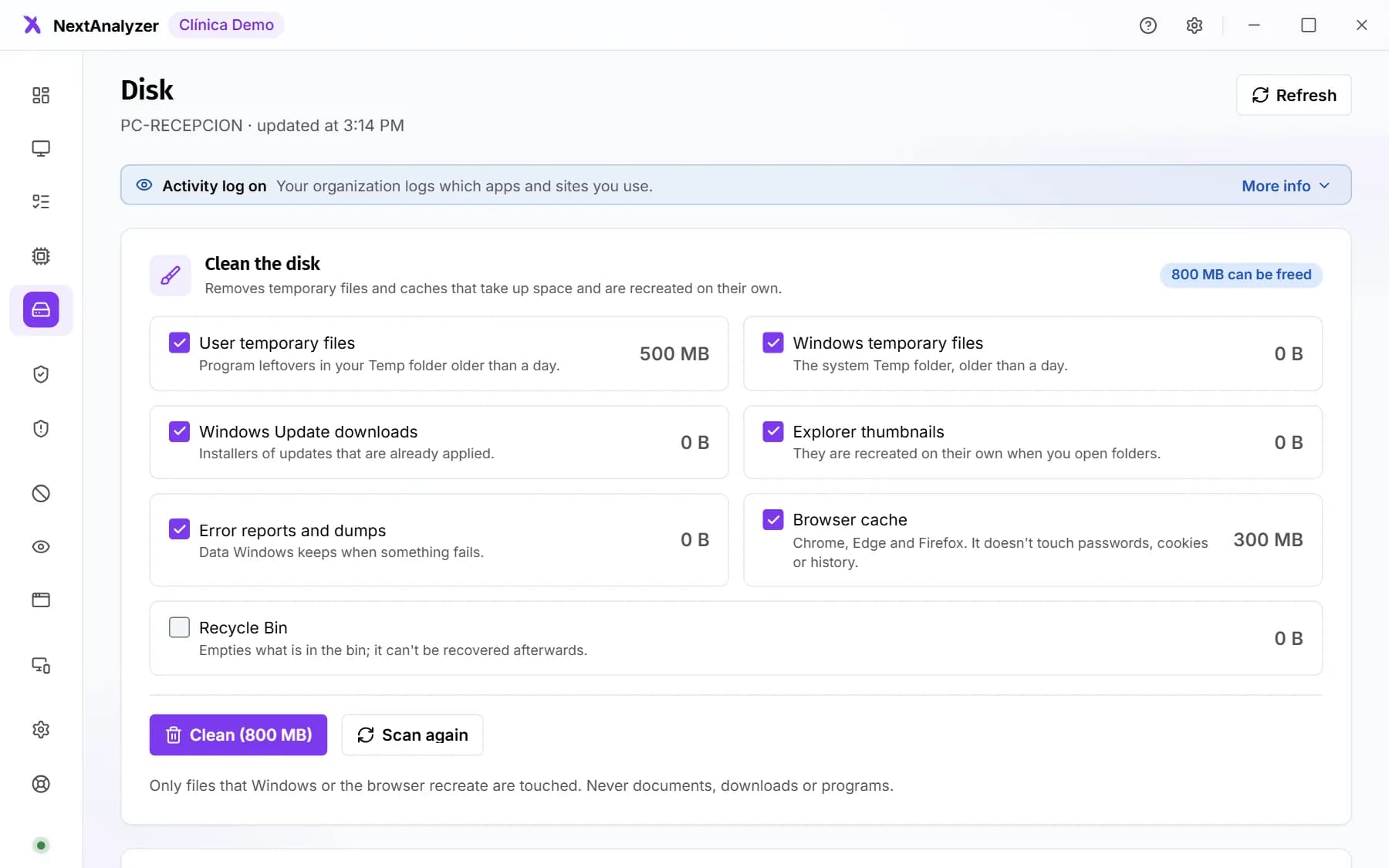Uncheck Explorer thumbnails checkbox
This screenshot has width=1389, height=868.
point(773,431)
